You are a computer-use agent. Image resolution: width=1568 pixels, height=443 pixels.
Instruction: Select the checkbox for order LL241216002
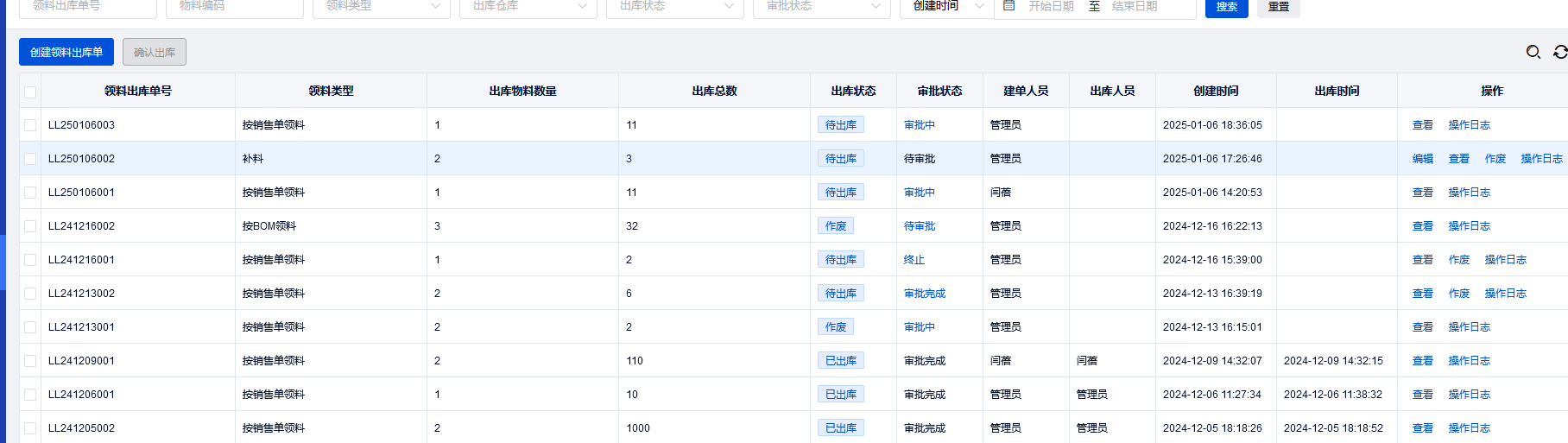point(30,226)
